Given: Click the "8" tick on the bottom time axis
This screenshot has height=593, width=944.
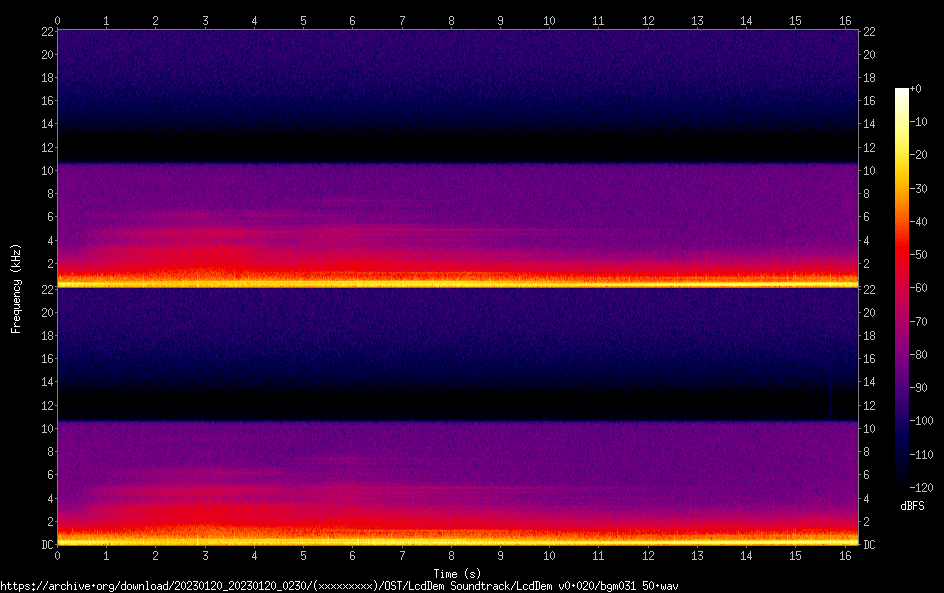Looking at the screenshot, I should [x=451, y=554].
